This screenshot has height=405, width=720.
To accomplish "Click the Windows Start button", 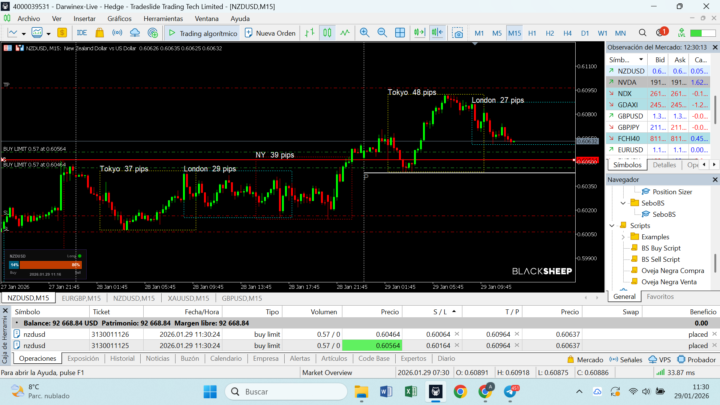I will pos(210,392).
